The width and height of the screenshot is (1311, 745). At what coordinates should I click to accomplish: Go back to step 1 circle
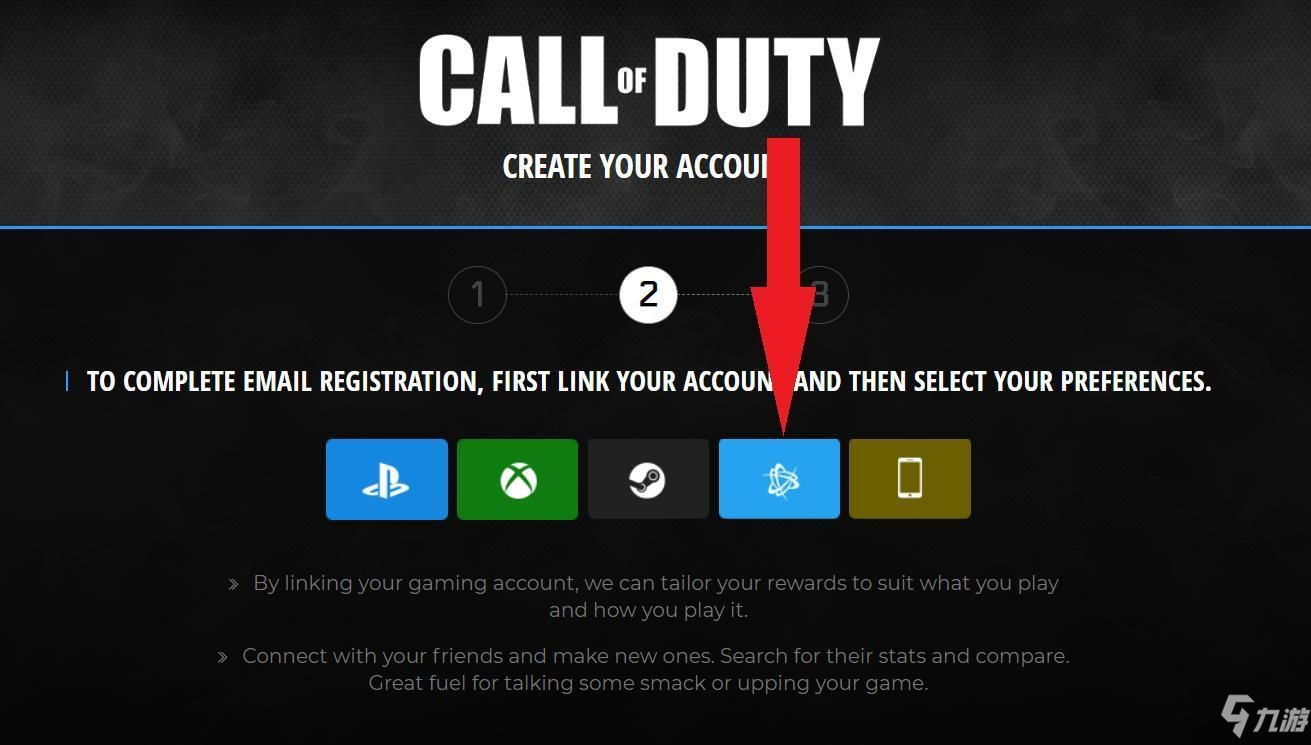(477, 295)
